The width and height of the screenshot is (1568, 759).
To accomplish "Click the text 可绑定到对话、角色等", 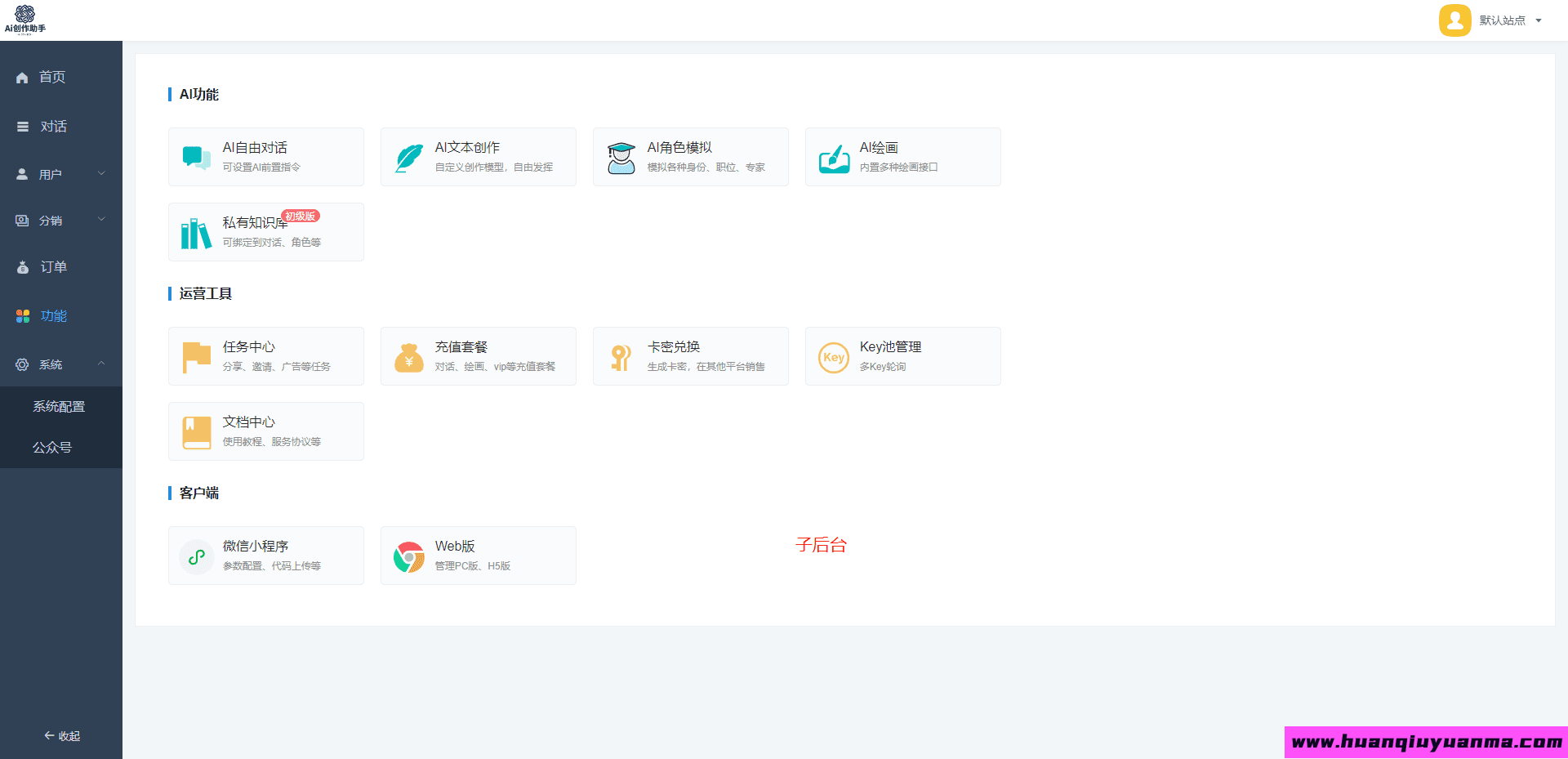I will [272, 243].
